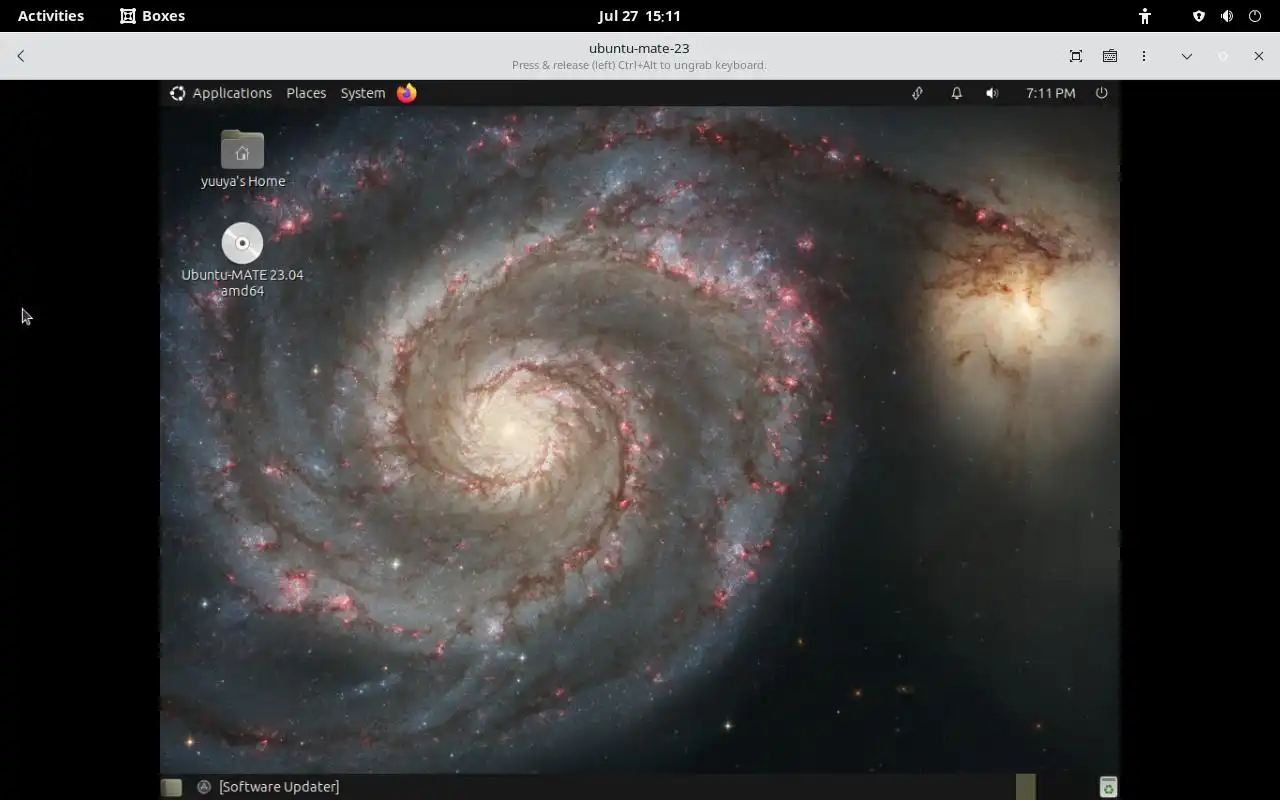Image resolution: width=1280 pixels, height=800 pixels.
Task: Open the MATE network connection indicator
Action: tap(917, 93)
